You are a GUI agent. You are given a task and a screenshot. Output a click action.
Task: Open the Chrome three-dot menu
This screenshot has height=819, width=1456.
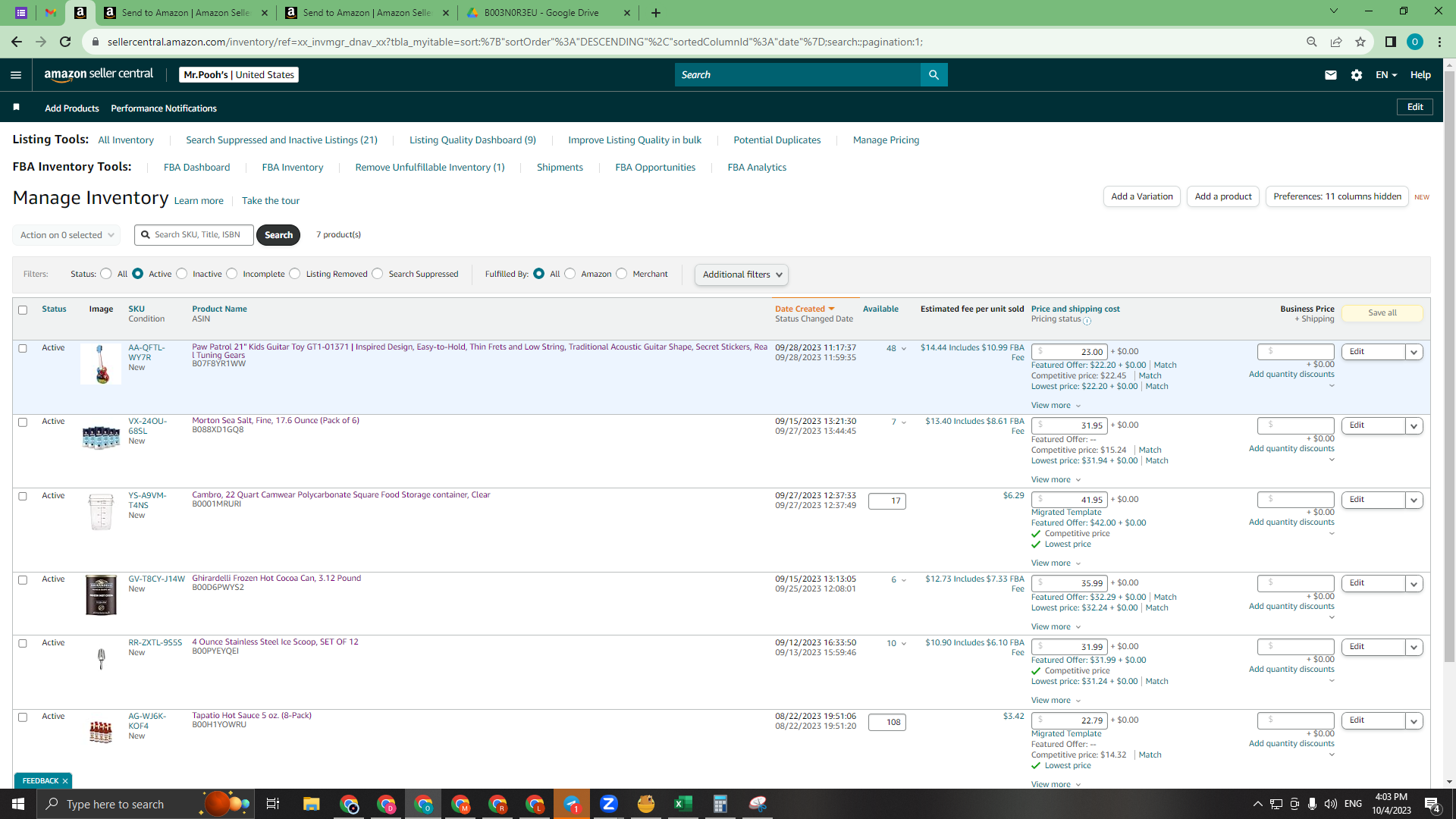(x=1439, y=42)
